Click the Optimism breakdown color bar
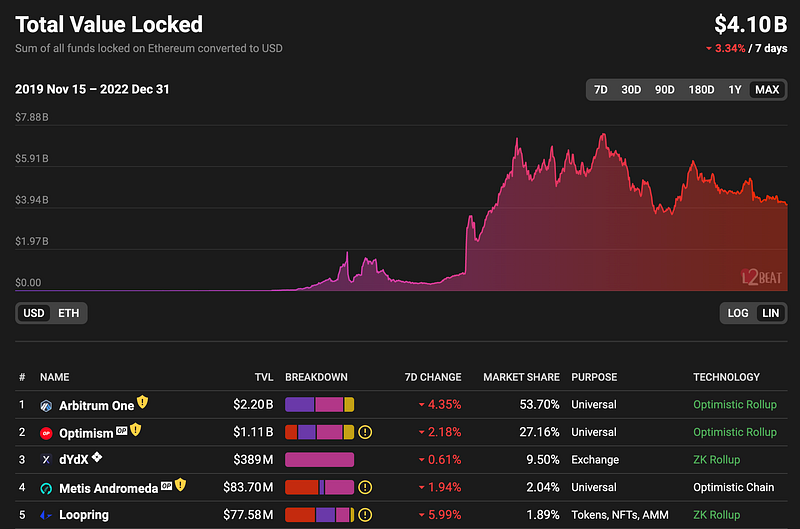 [319, 433]
